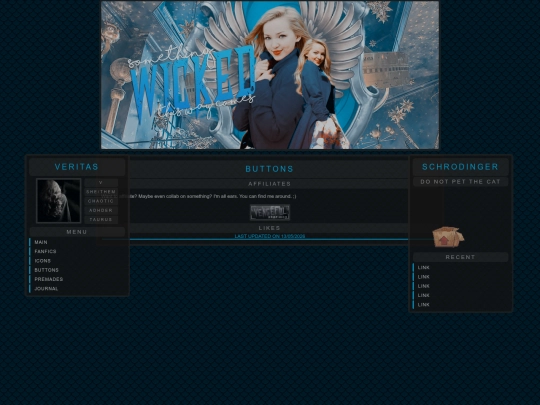The image size is (540, 405).
Task: Click the 'DO NOT PET THE CAT' heading
Action: pos(460,182)
